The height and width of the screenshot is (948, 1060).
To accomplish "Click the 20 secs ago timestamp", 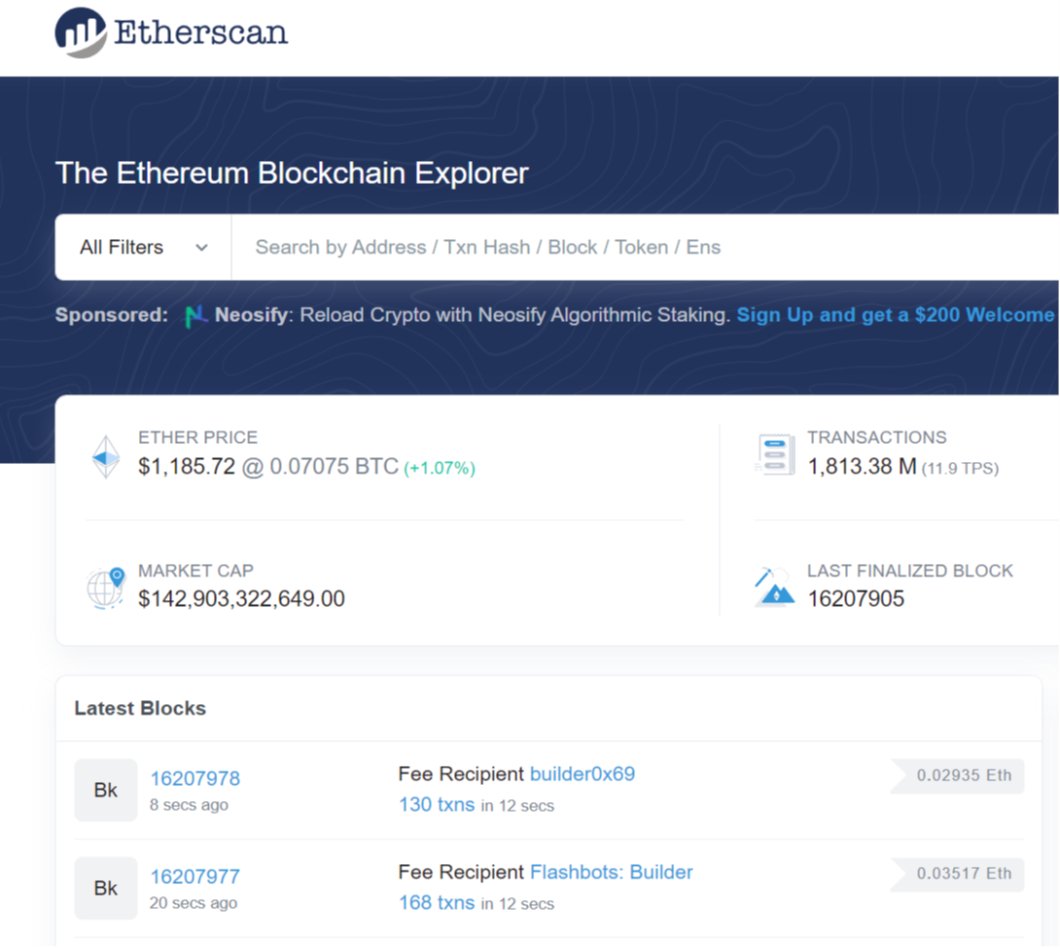I will click(x=193, y=903).
